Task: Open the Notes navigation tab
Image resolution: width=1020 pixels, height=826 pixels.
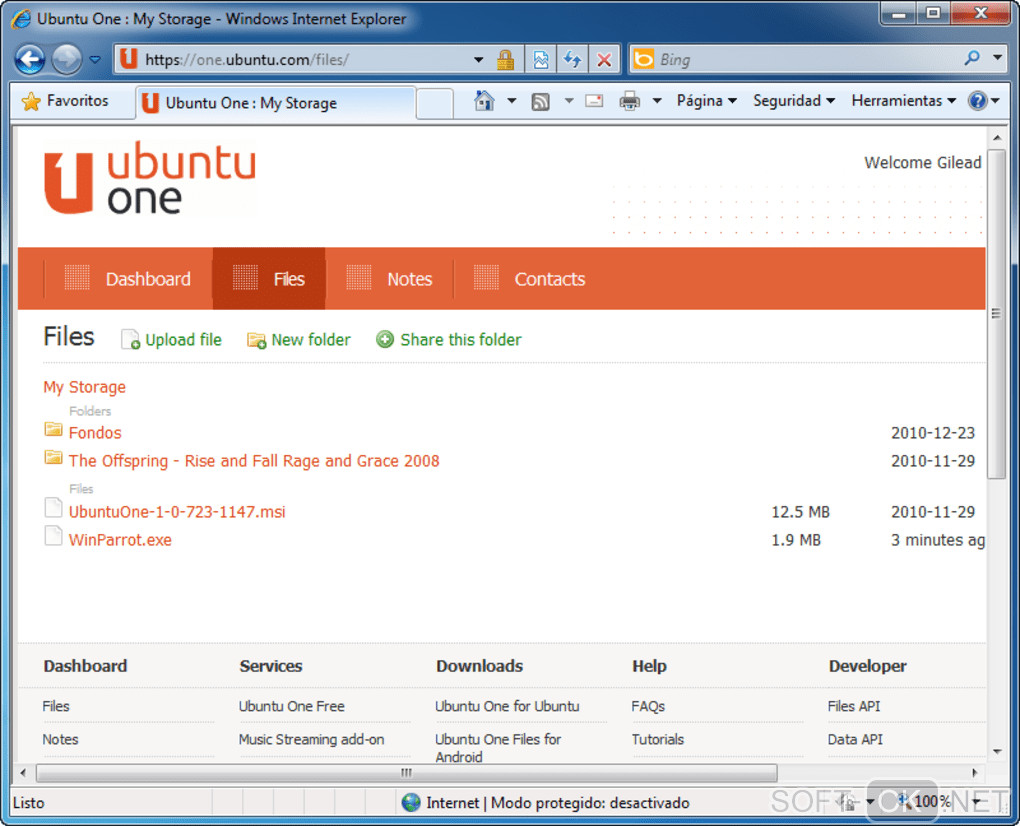Action: 389,279
